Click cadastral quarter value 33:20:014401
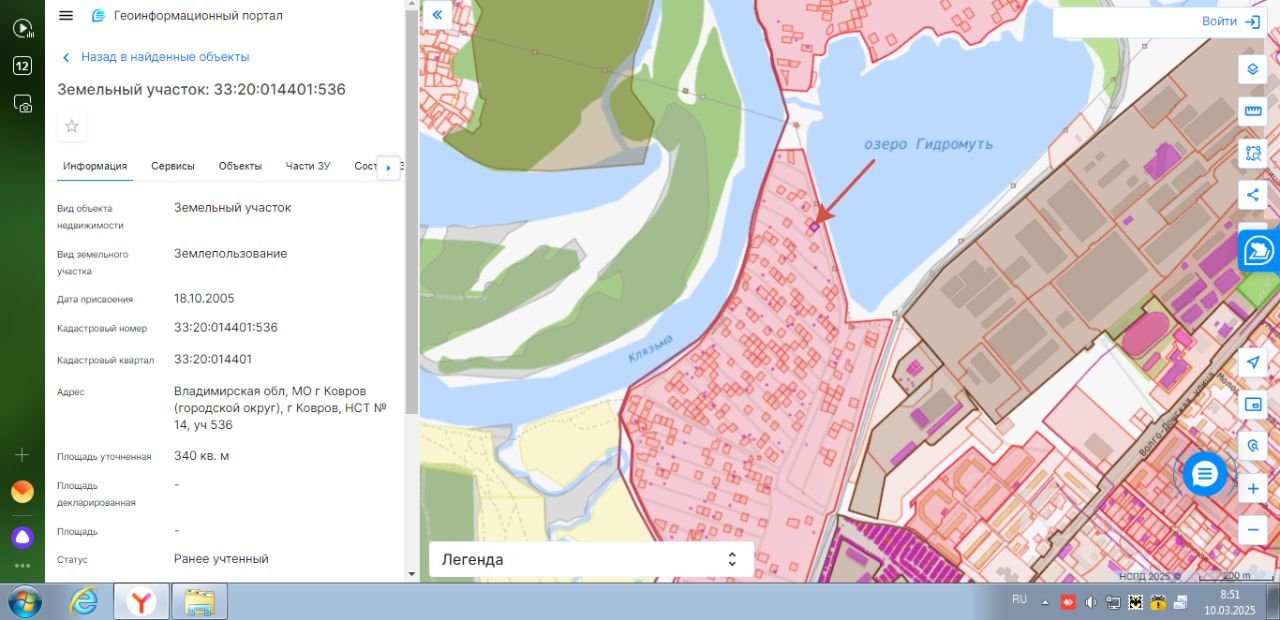 213,359
